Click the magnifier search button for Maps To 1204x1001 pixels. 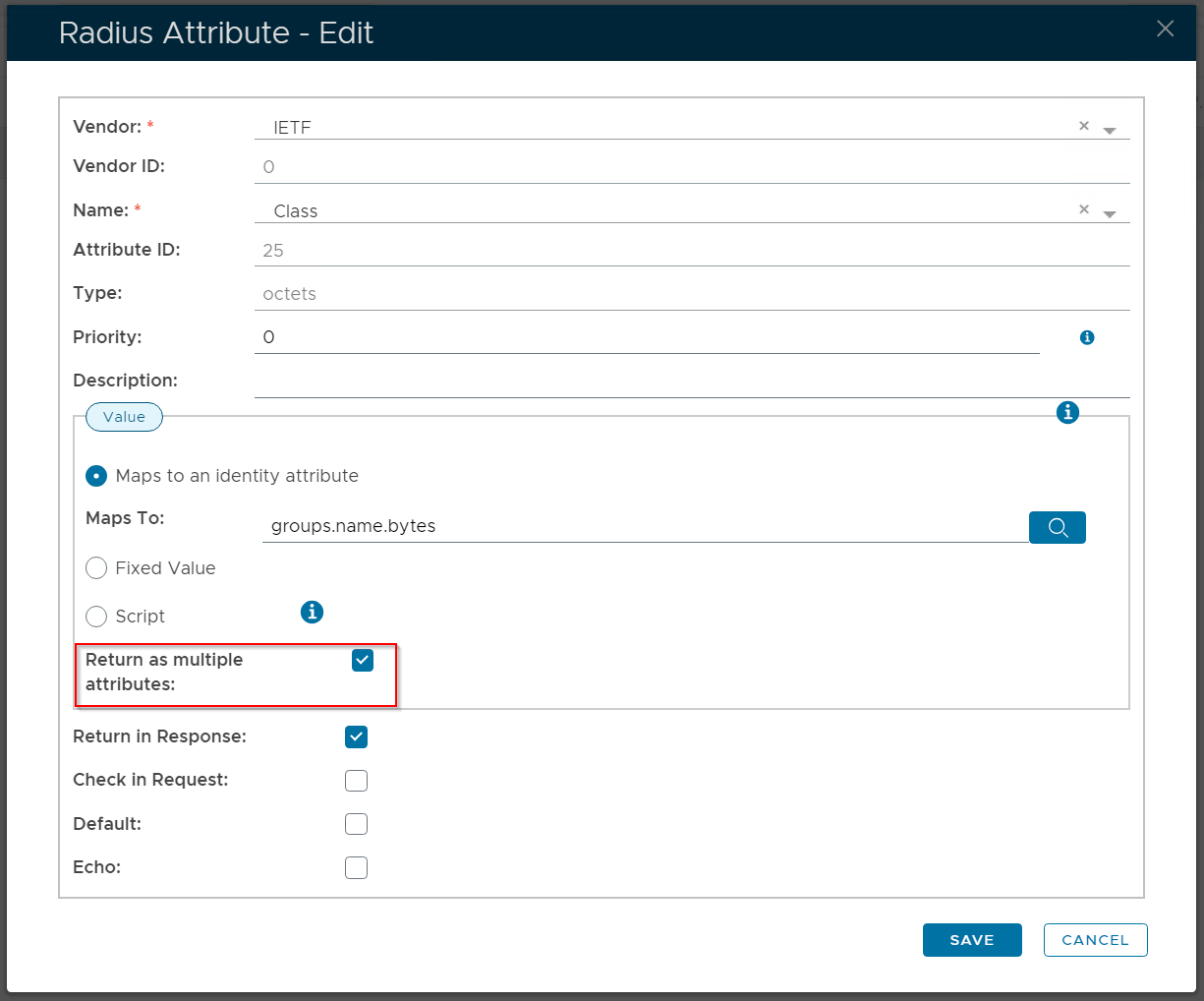[x=1057, y=527]
